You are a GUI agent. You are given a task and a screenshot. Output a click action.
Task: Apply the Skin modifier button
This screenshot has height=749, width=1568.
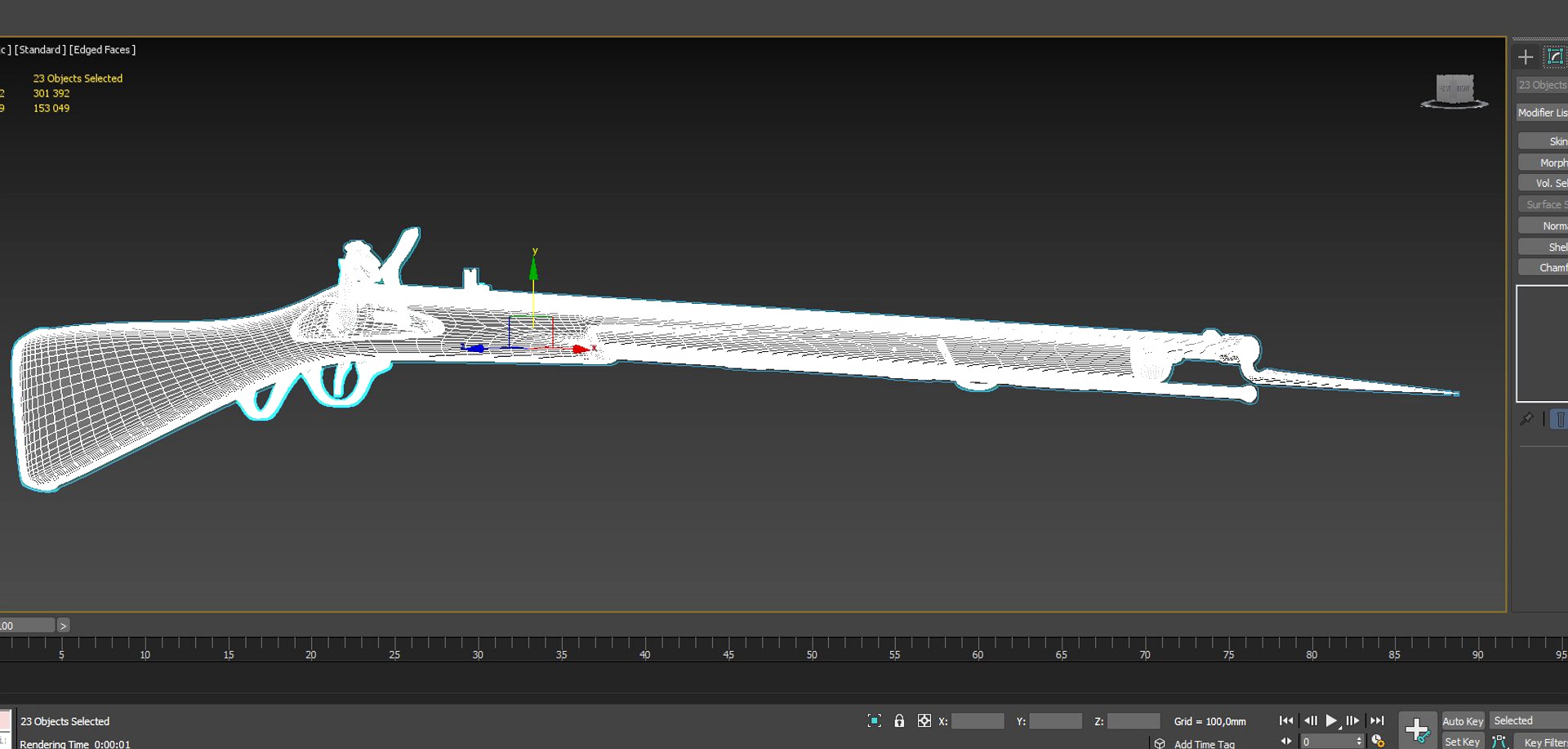pos(1543,141)
